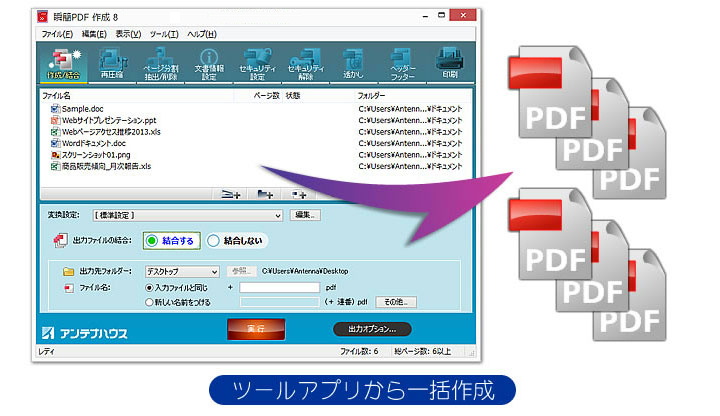Select the 商品販売傾向_月次報告.xls row
Viewport: 720px width, 416px height.
coord(255,166)
